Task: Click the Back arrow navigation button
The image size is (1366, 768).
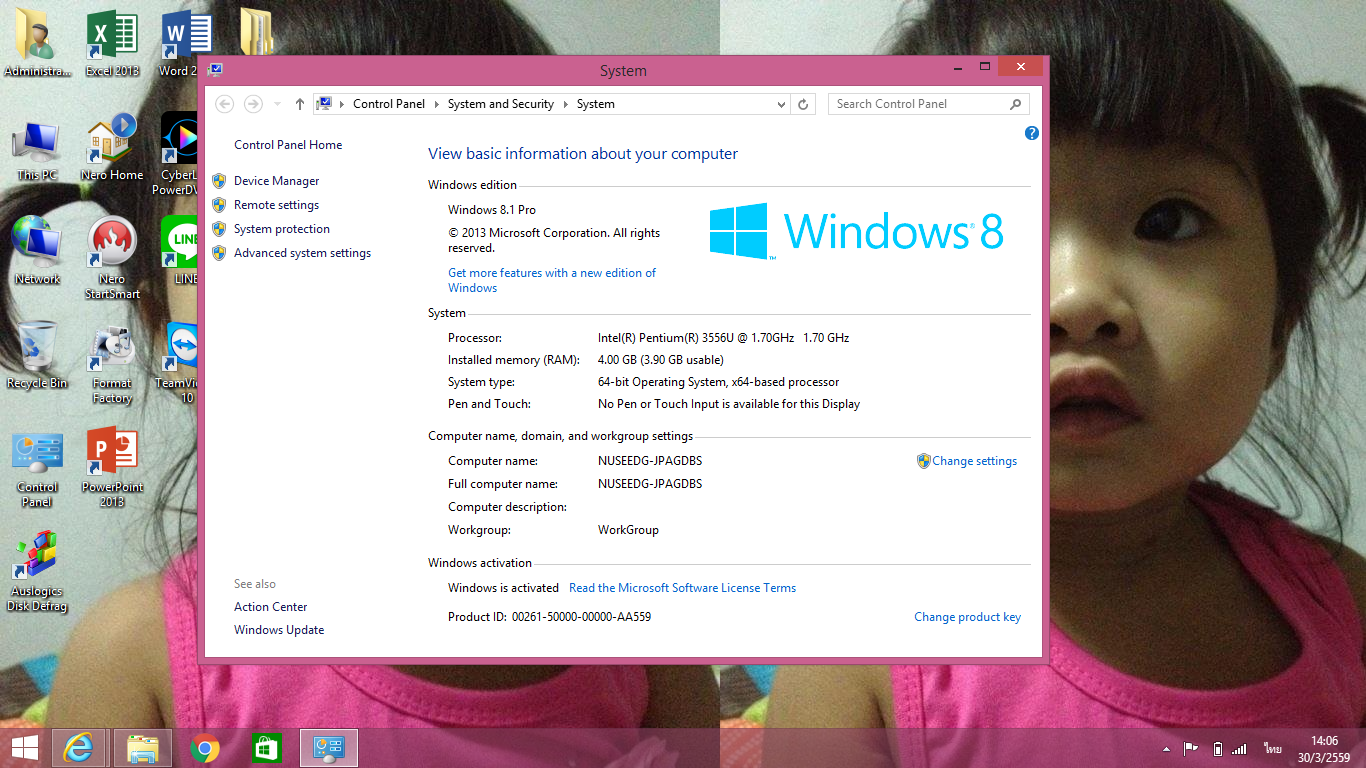Action: pos(225,104)
